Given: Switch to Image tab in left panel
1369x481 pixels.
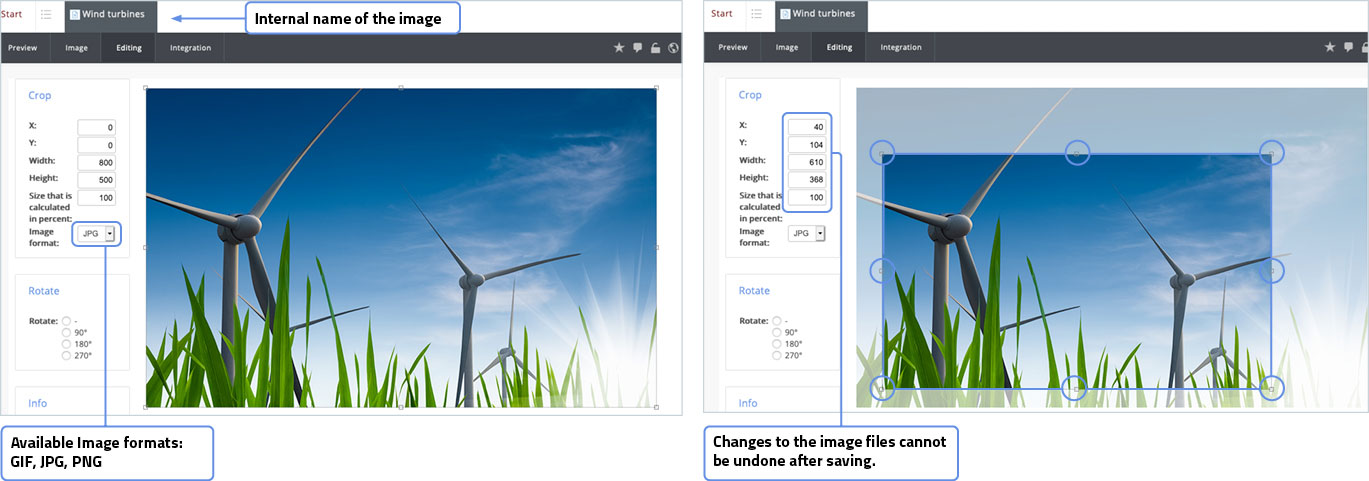Looking at the screenshot, I should [x=76, y=48].
